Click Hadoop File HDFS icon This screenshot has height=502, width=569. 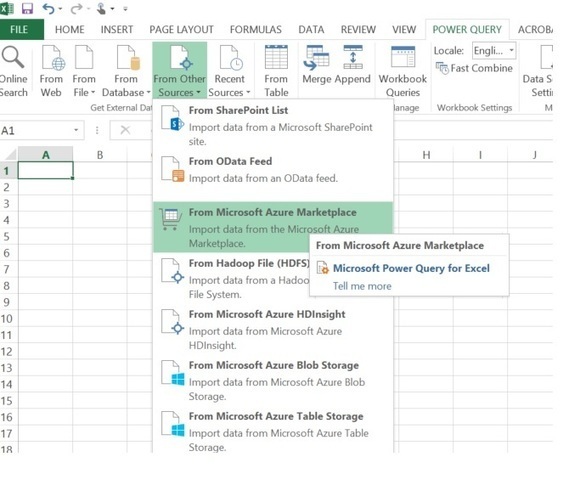(172, 271)
